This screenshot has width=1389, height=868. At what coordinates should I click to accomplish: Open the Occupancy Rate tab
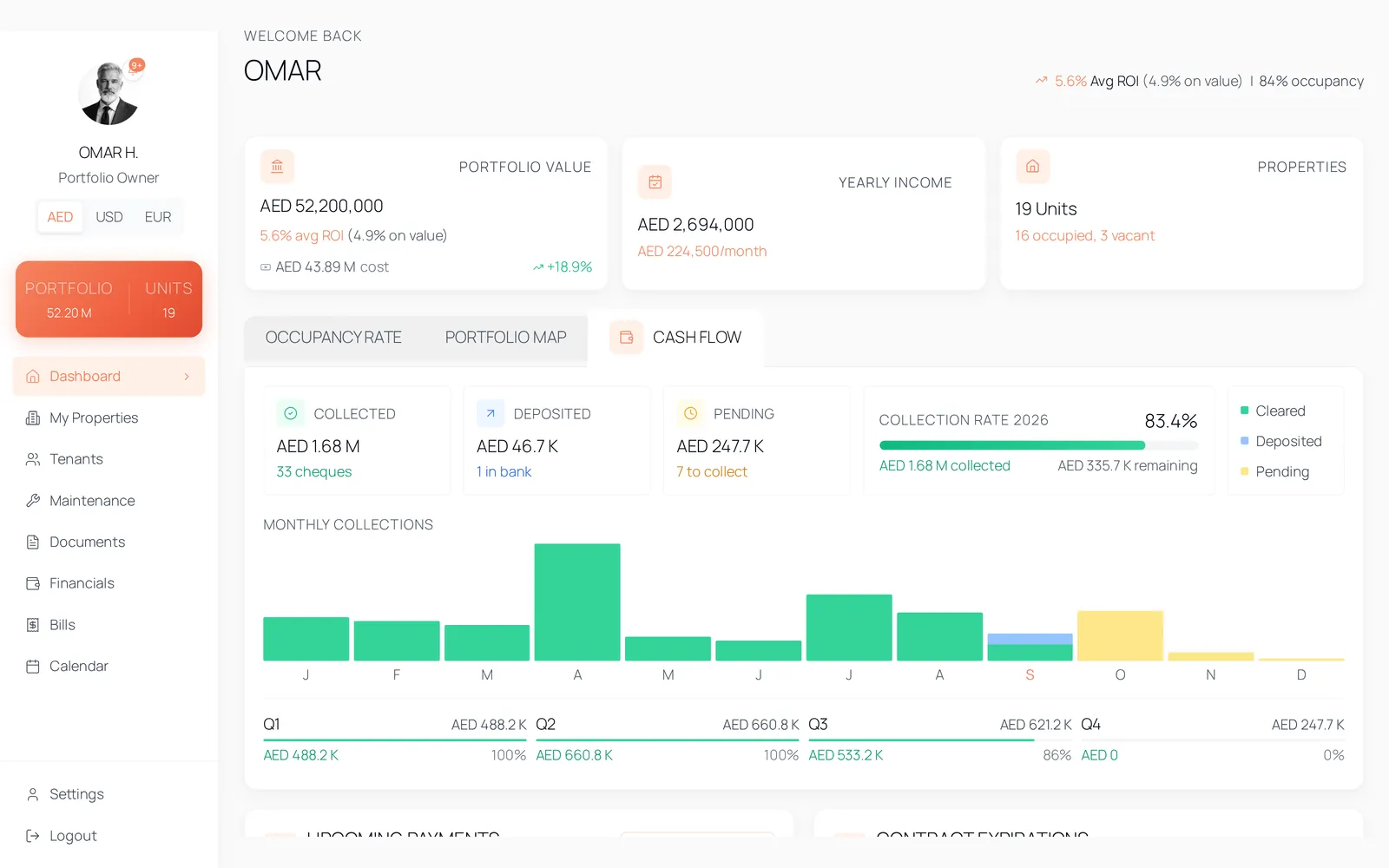pos(333,338)
